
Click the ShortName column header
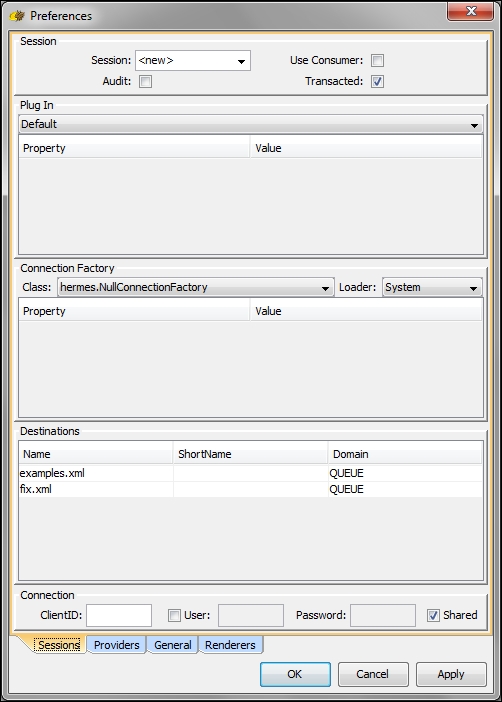[250, 454]
